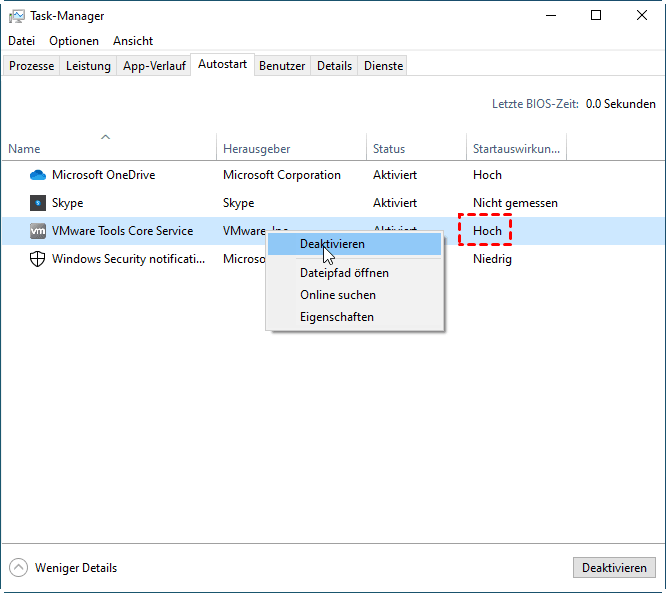Click the sort arrow above Name column
This screenshot has height=593, width=666.
pyautogui.click(x=105, y=137)
